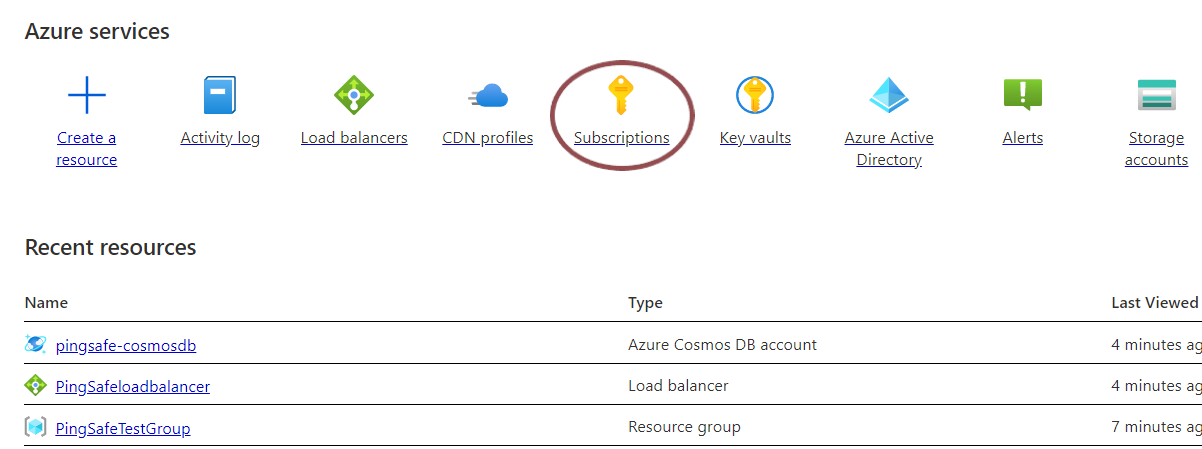
Task: Click the CDN profiles cloud icon
Action: pyautogui.click(x=488, y=96)
